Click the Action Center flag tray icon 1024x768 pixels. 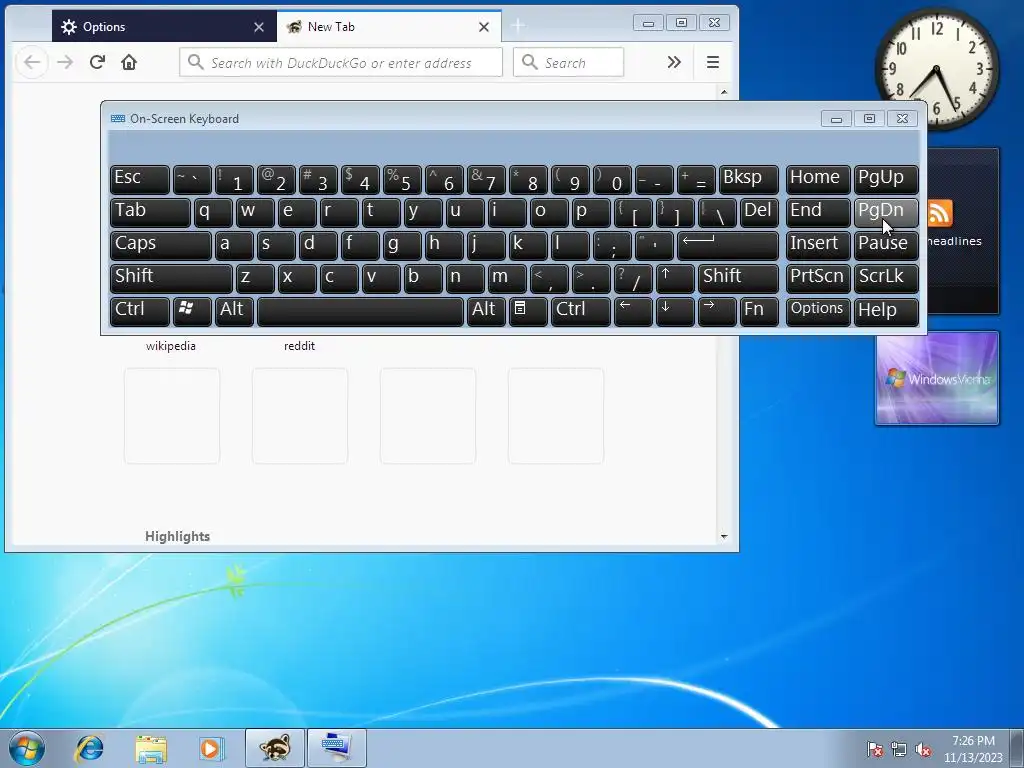coord(874,749)
